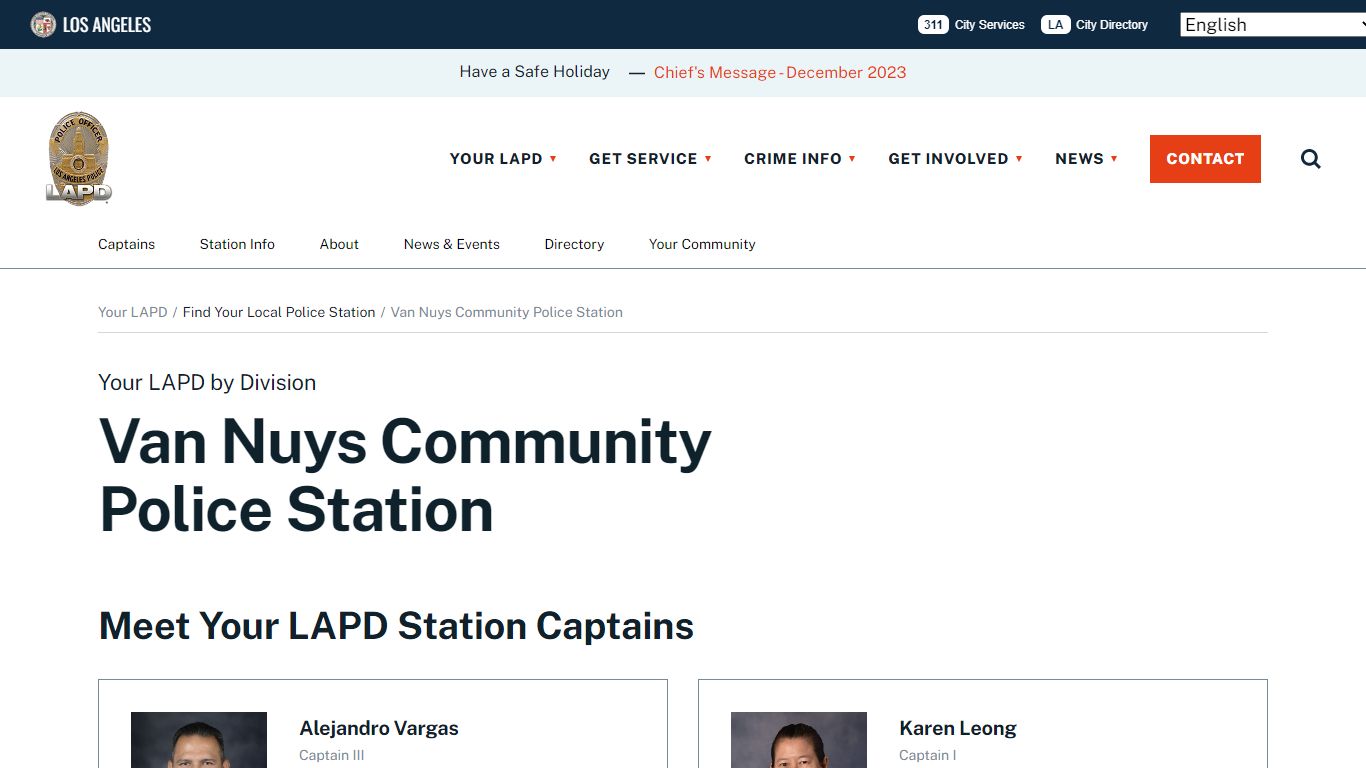Open the Directory tab

pos(574,244)
